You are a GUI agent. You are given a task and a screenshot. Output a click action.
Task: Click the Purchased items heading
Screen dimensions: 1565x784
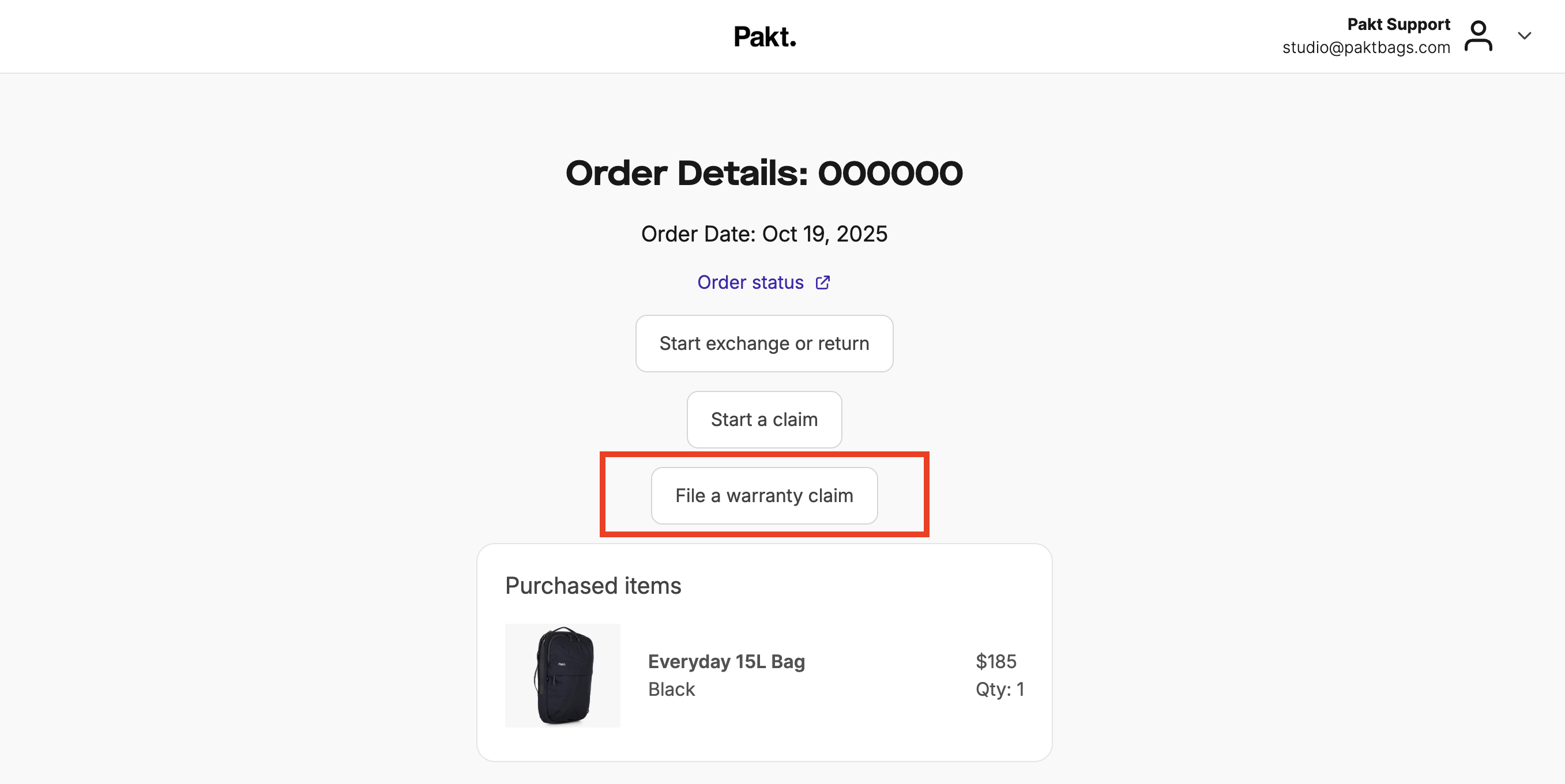coord(593,586)
